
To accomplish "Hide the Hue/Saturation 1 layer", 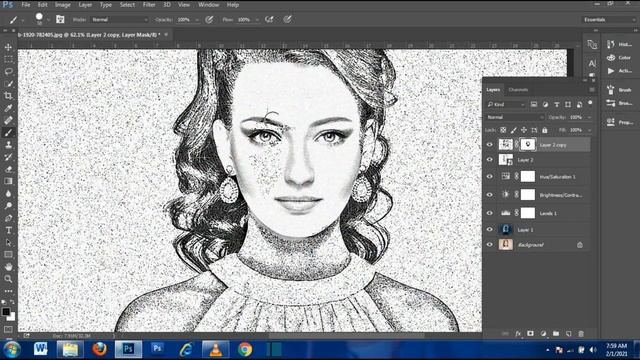I will [x=490, y=176].
